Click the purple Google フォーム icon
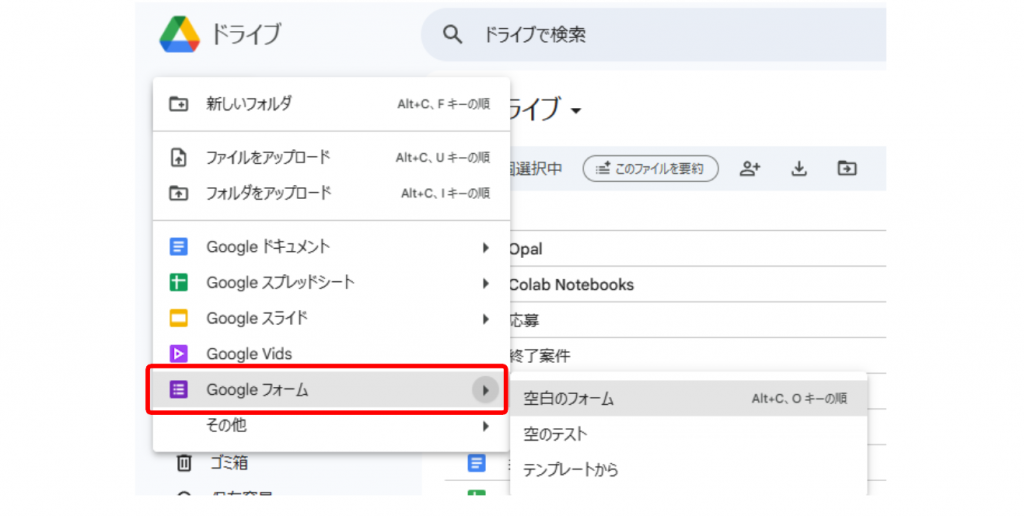The height and width of the screenshot is (516, 1024). click(x=179, y=390)
